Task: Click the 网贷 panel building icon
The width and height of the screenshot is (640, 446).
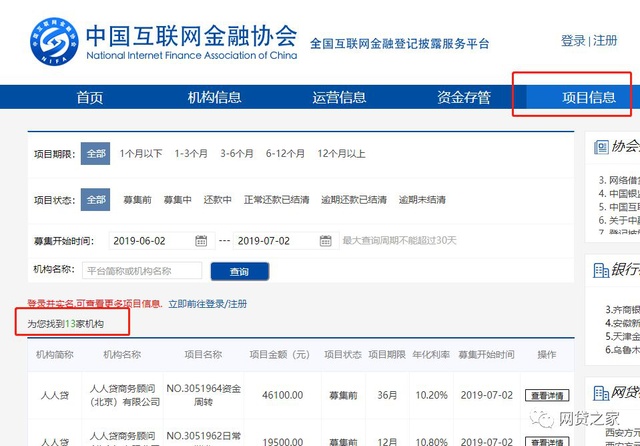Action: [601, 393]
